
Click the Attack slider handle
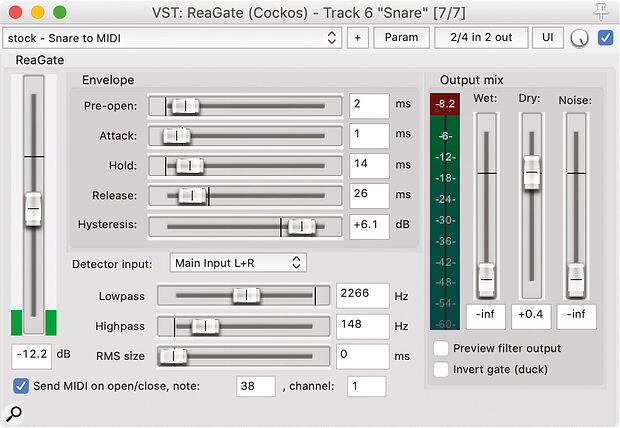point(176,136)
